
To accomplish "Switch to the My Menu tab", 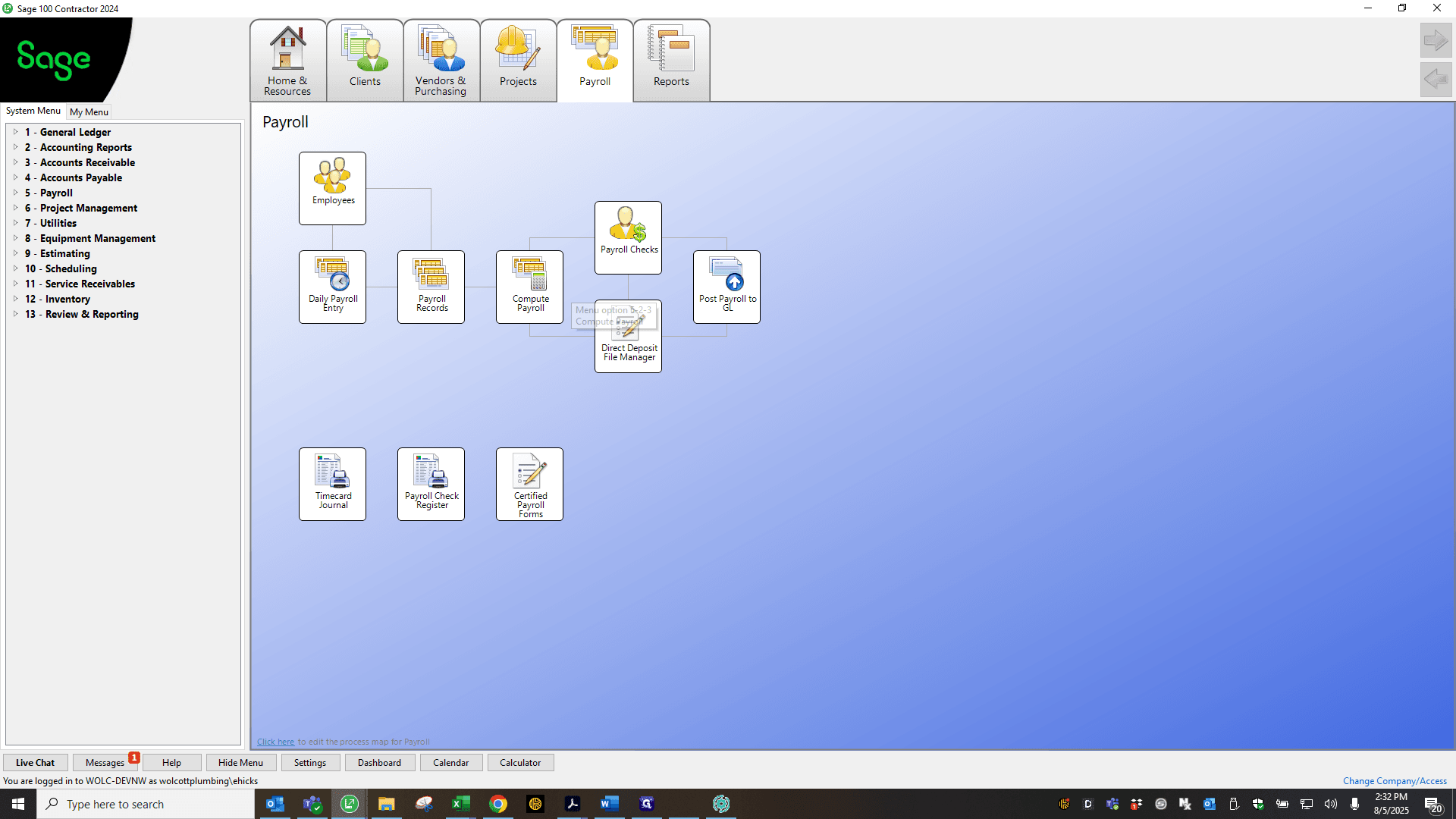I will pos(89,111).
